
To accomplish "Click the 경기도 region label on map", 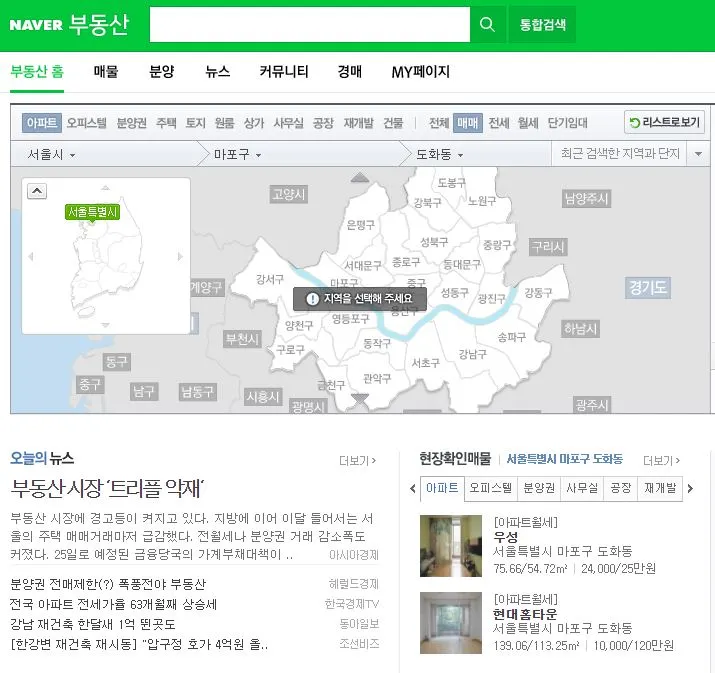I will pyautogui.click(x=648, y=288).
